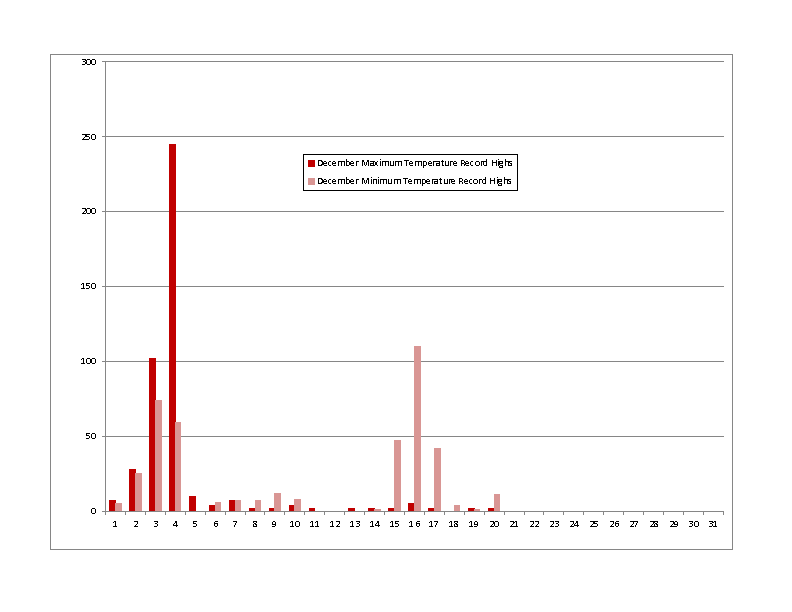792x612 pixels.
Task: Click the dark red bar for day 5
Action: coord(192,503)
